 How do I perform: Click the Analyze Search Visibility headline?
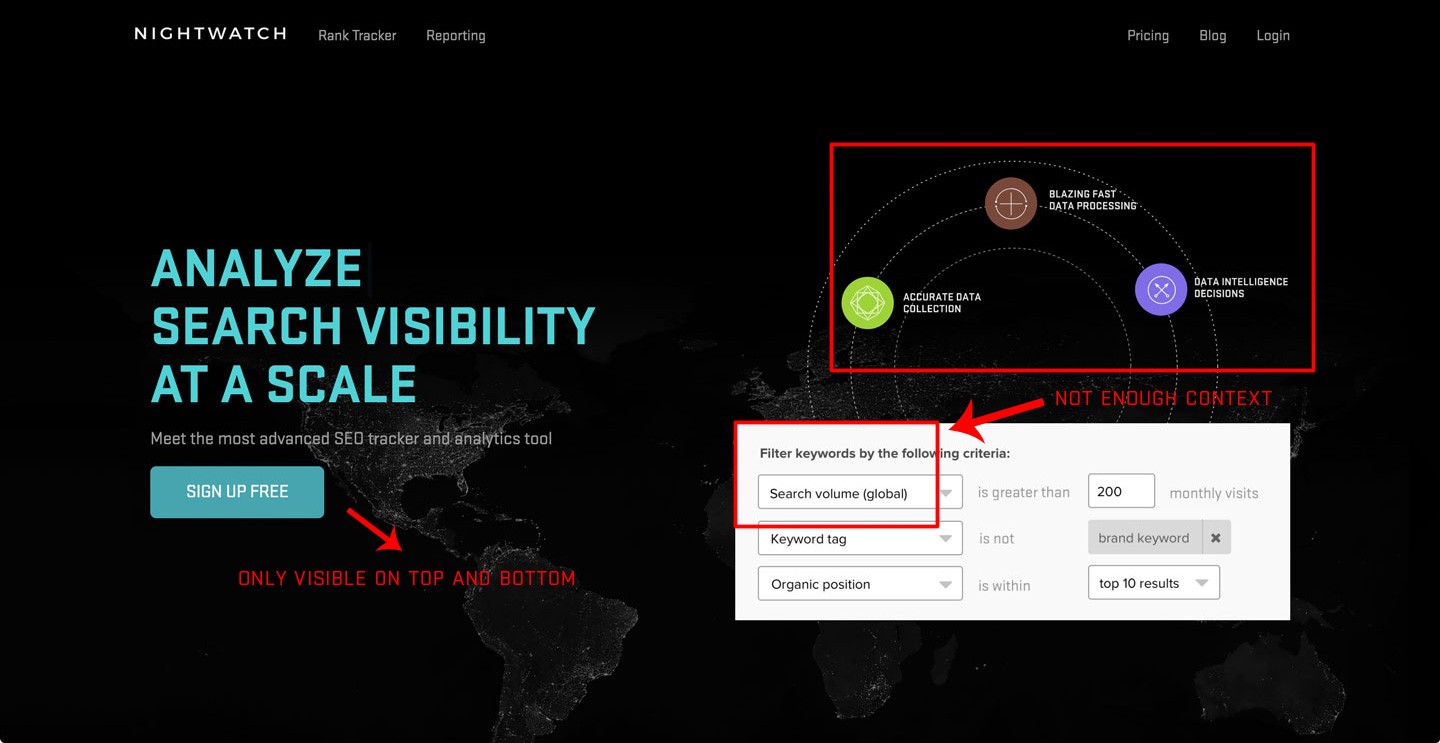coord(372,326)
